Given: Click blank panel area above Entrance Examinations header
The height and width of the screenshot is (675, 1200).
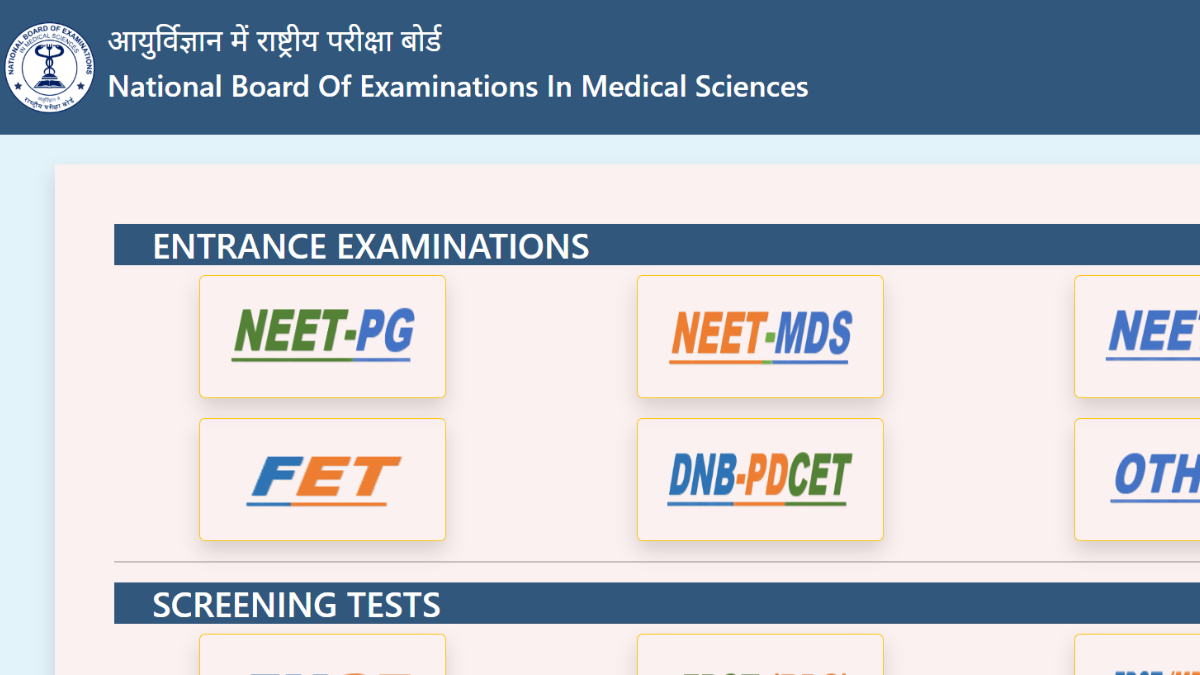Looking at the screenshot, I should 600,195.
